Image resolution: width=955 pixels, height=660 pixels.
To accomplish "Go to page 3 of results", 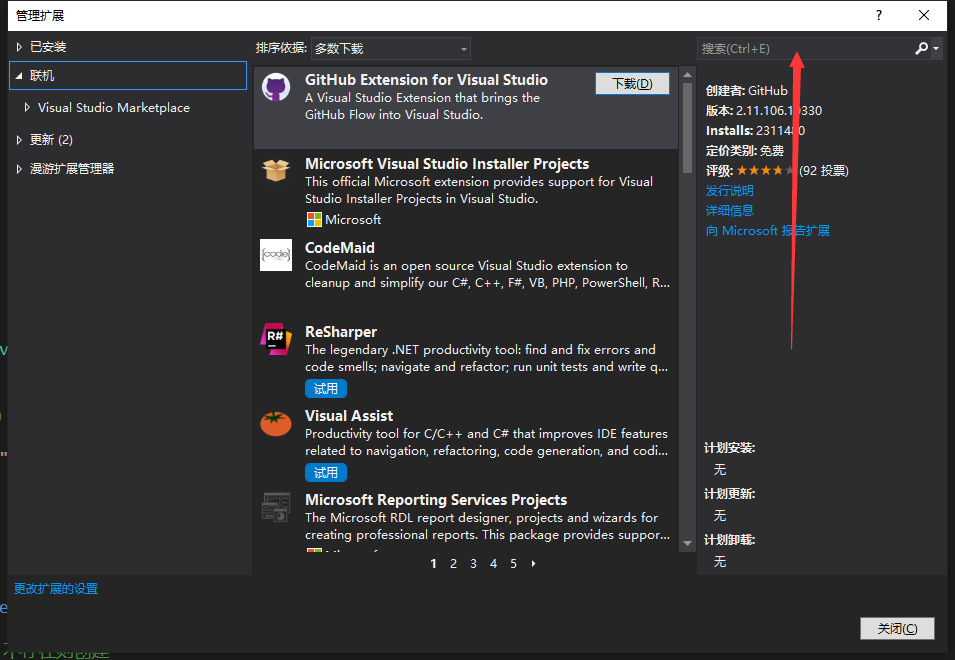I will coord(473,563).
